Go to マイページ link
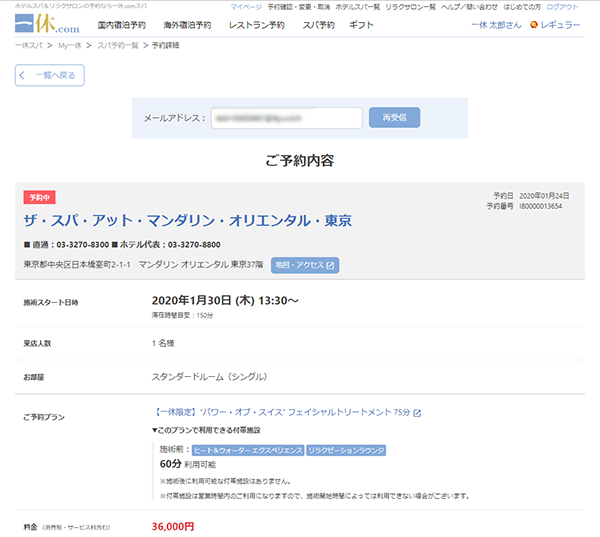600x537 pixels. 246,7
